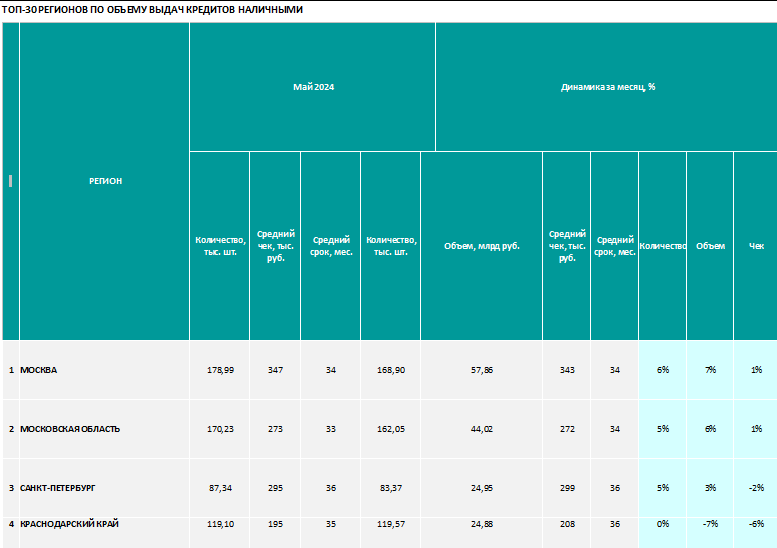This screenshot has height=548, width=777.
Task: Click the -2% cell in САНКТ-ПЕТЕРБУРГ row
Action: pos(756,488)
